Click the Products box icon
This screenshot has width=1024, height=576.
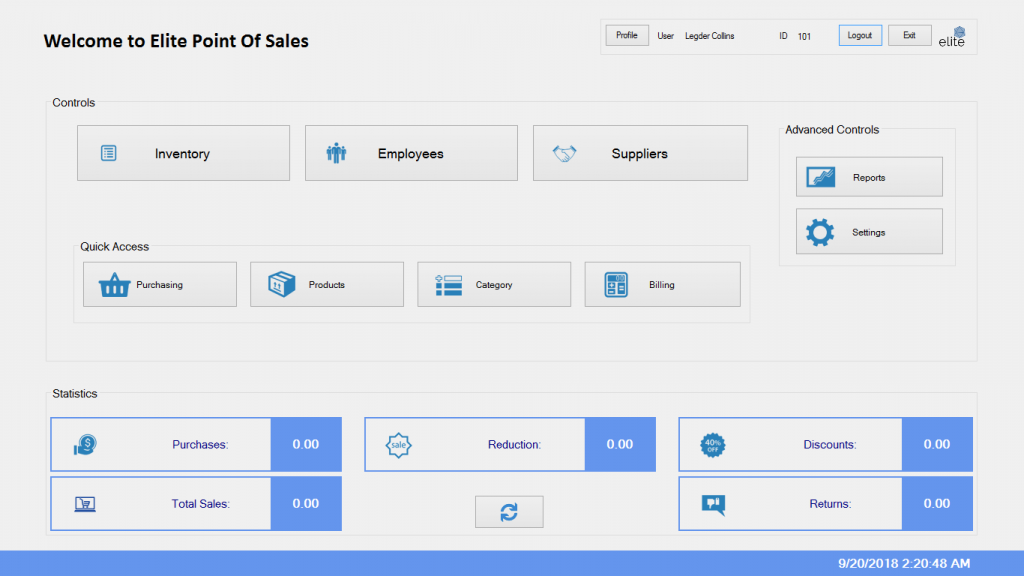click(x=282, y=285)
